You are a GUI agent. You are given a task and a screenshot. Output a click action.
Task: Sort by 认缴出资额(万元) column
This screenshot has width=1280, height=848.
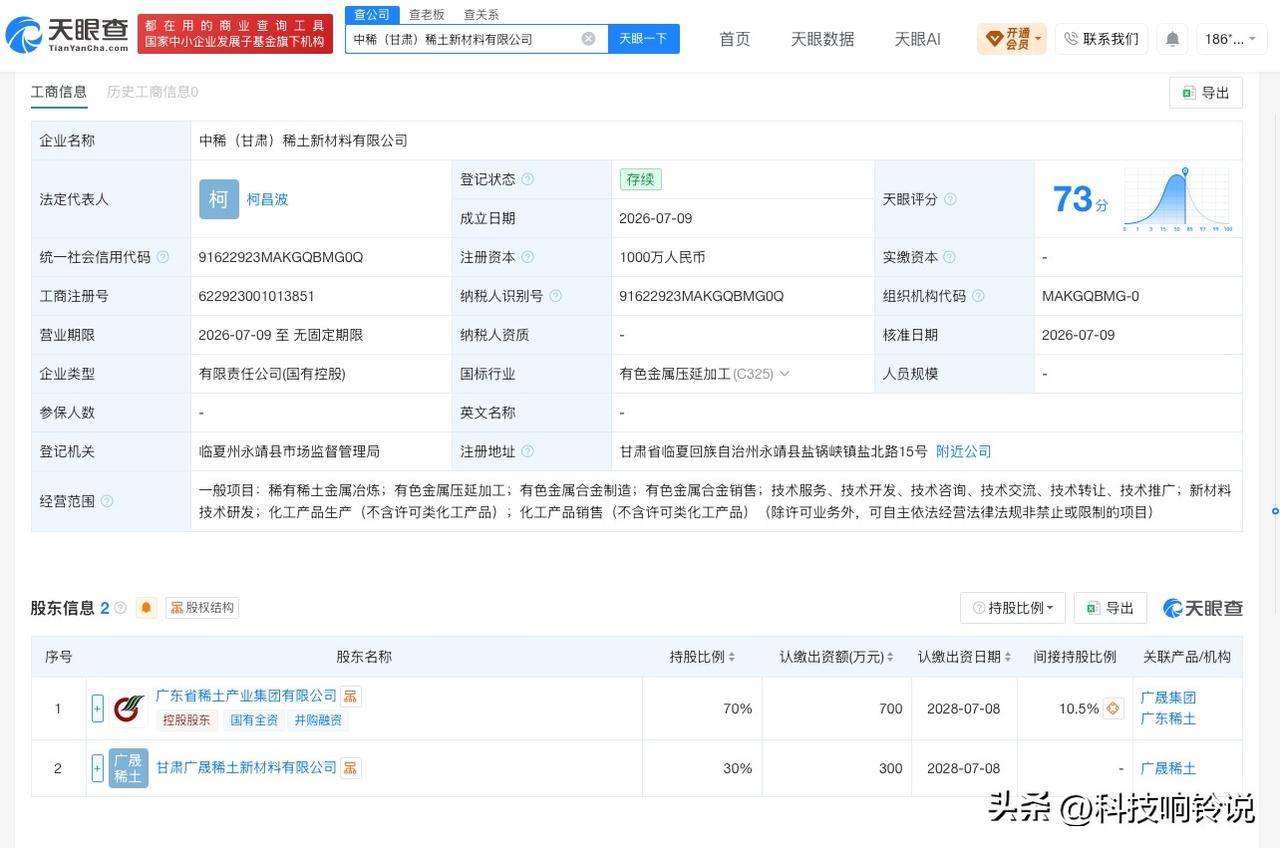(890, 657)
